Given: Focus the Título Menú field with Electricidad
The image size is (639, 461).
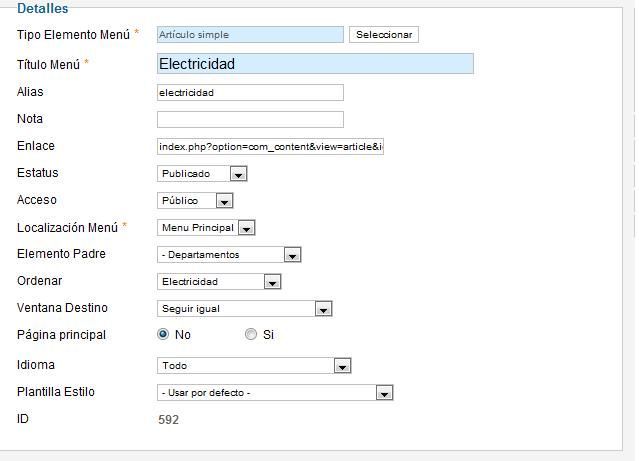Looking at the screenshot, I should coord(315,64).
